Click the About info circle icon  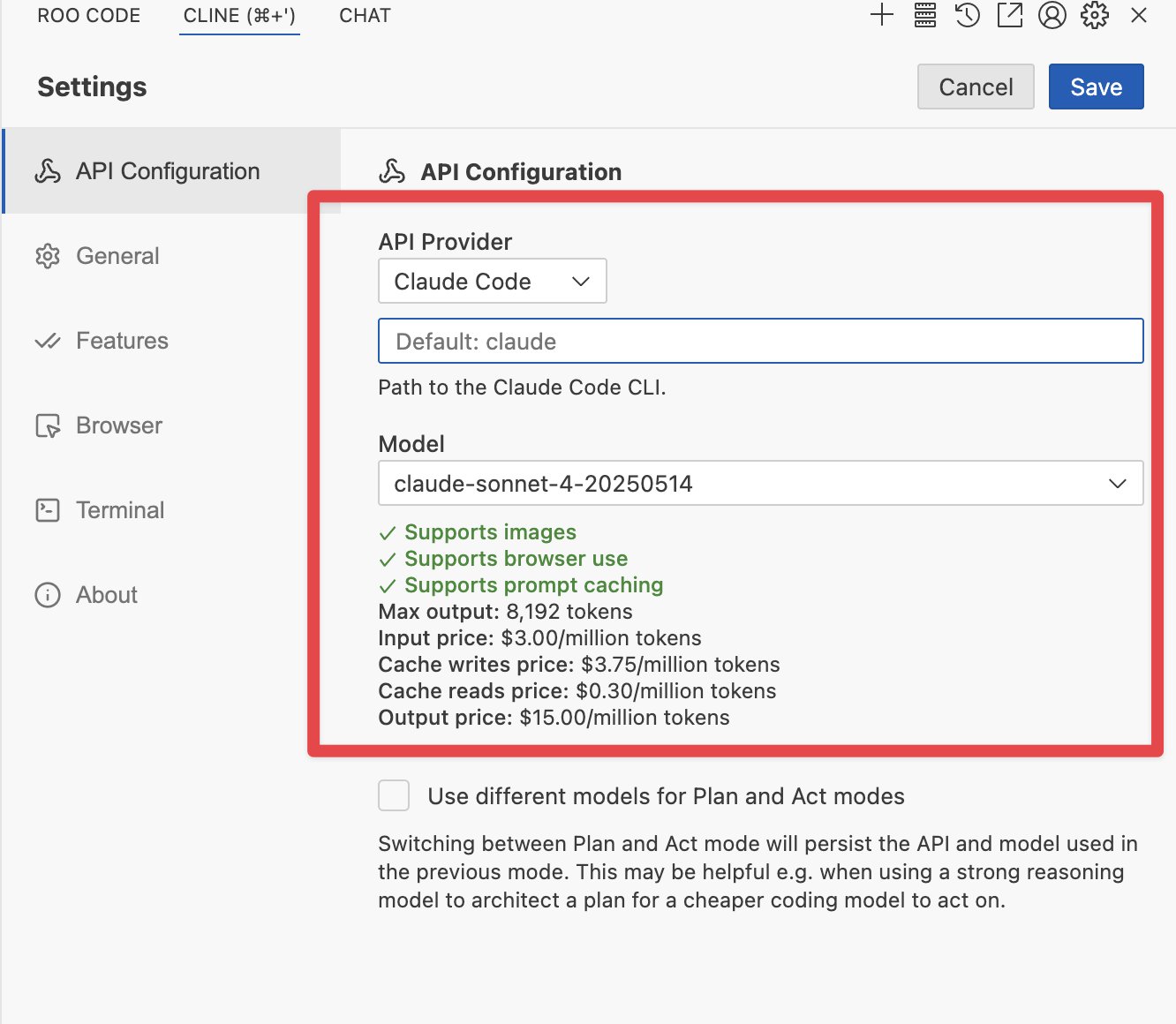(x=48, y=595)
